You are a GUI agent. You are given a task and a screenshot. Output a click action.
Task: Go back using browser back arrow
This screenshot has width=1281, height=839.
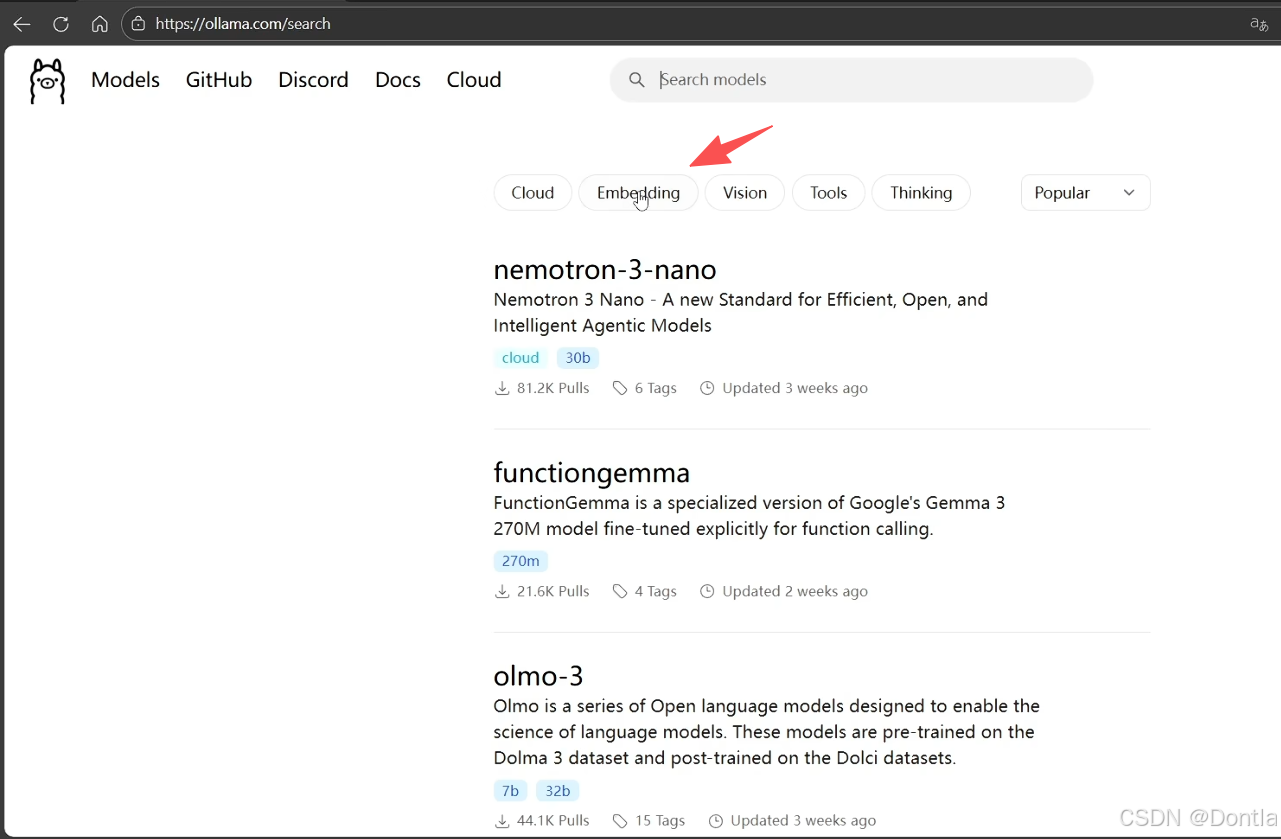(22, 24)
